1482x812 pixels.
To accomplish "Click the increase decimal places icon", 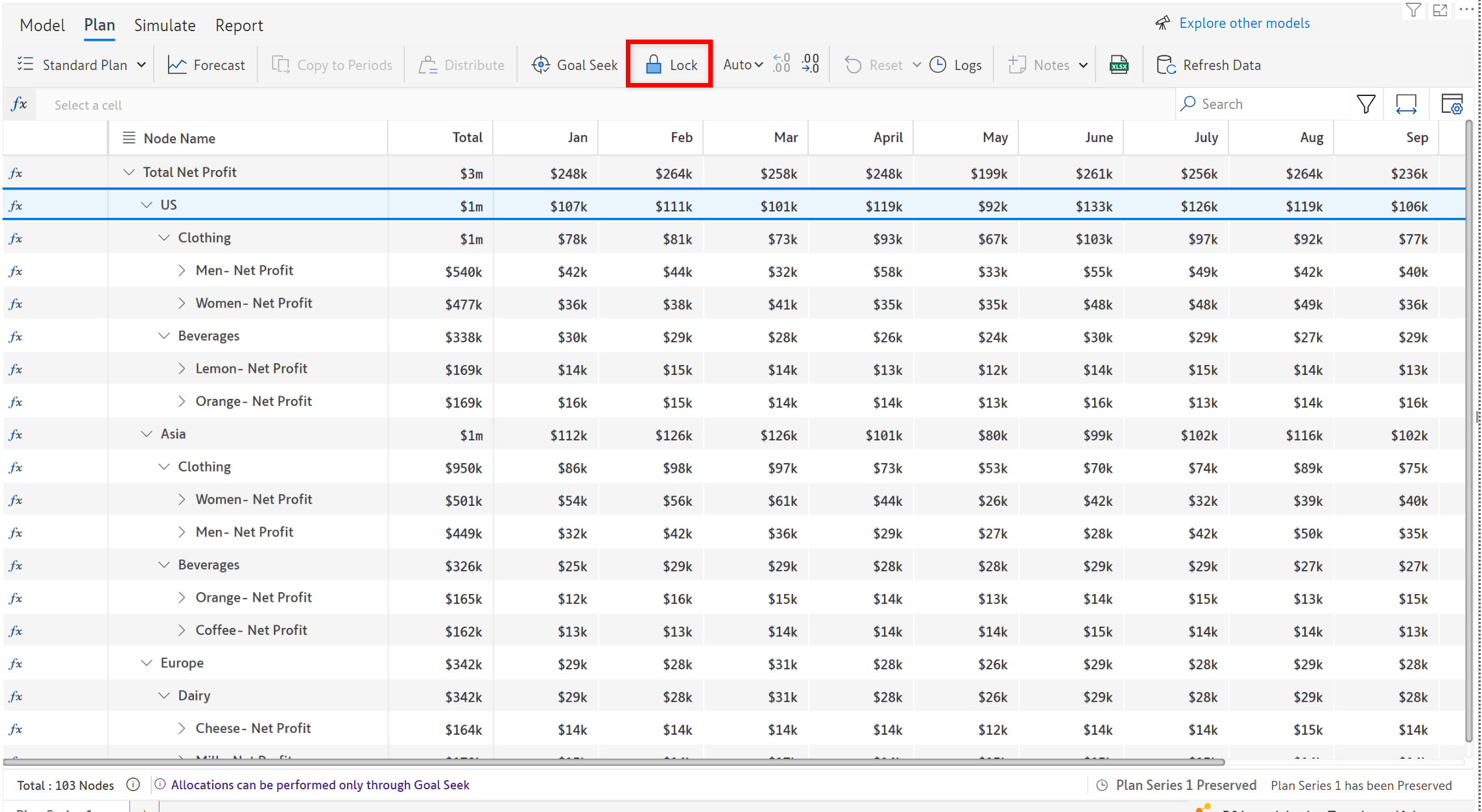I will 782,64.
